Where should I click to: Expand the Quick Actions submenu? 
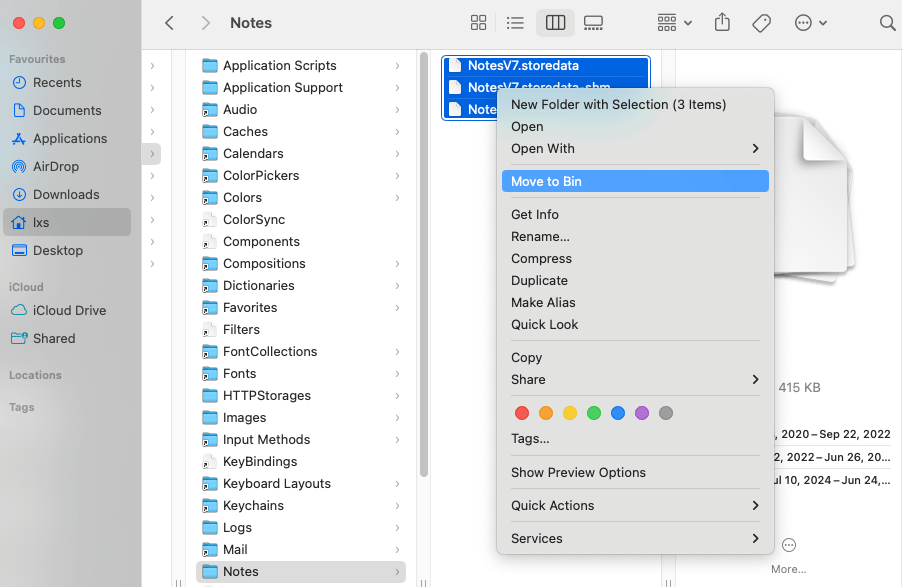634,506
